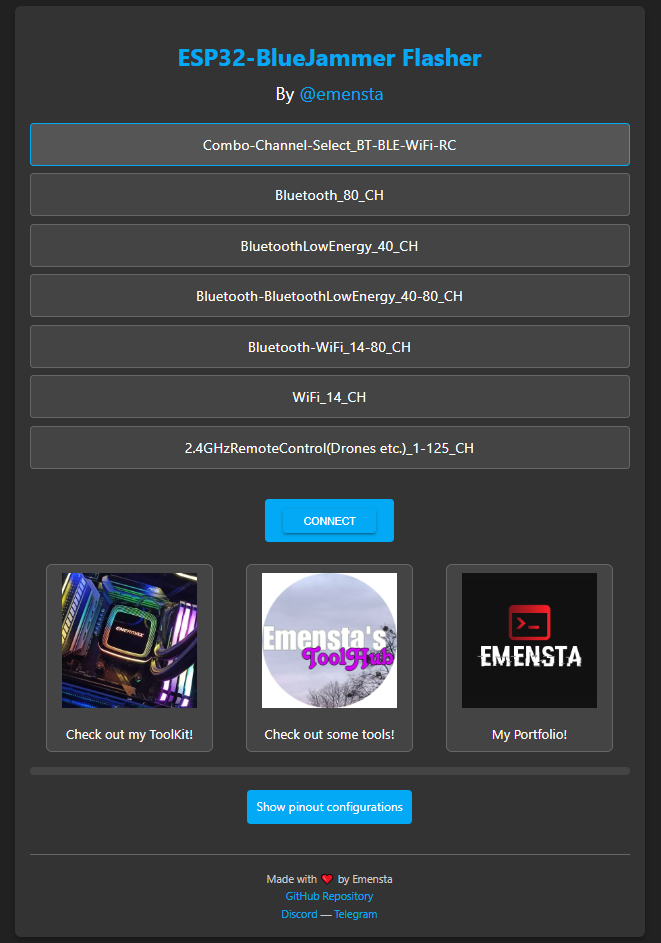The height and width of the screenshot is (943, 661).
Task: Click the Check out some tools! caption
Action: 330,734
